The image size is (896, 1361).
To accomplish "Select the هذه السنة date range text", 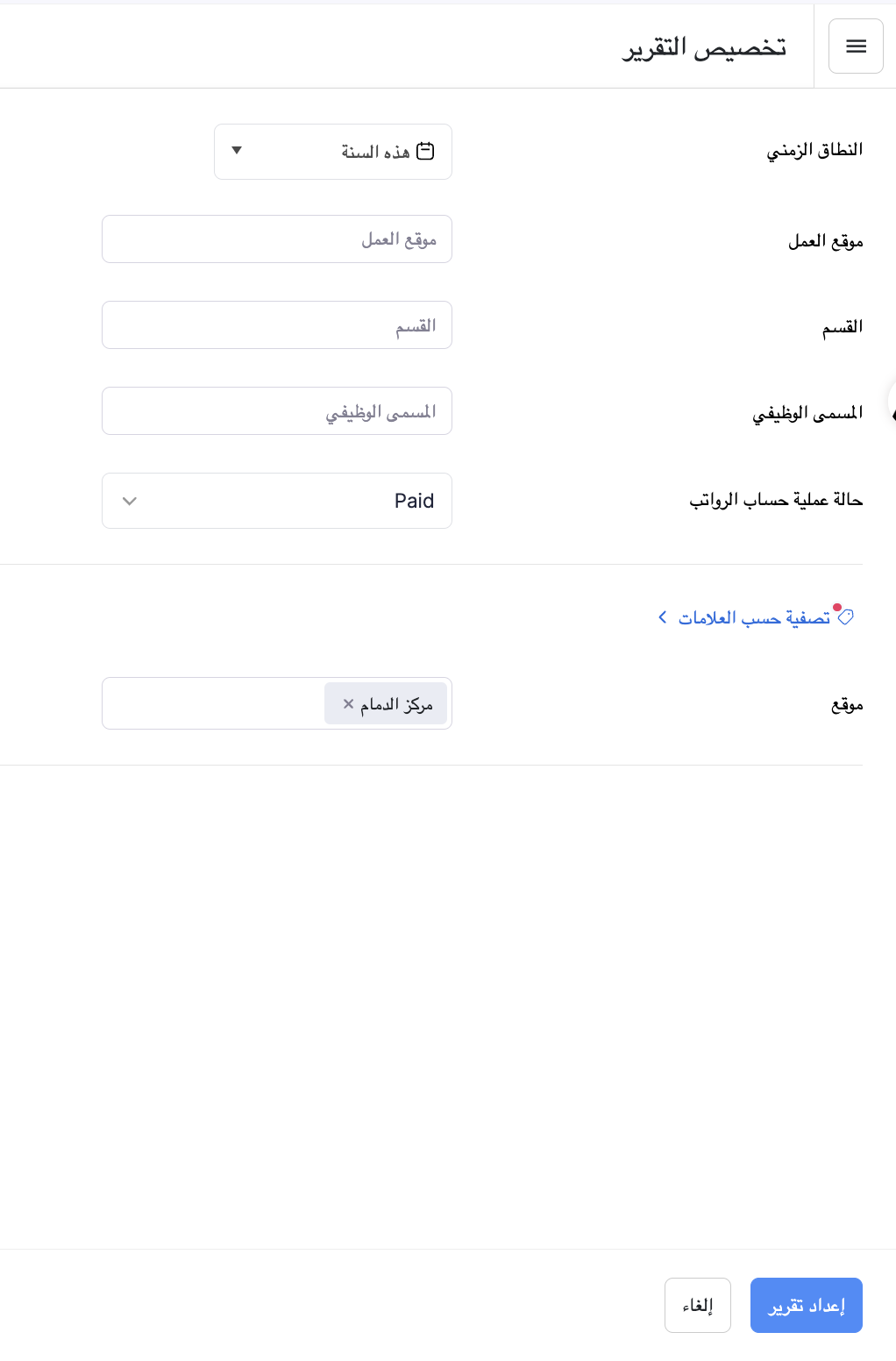I will 375,152.
